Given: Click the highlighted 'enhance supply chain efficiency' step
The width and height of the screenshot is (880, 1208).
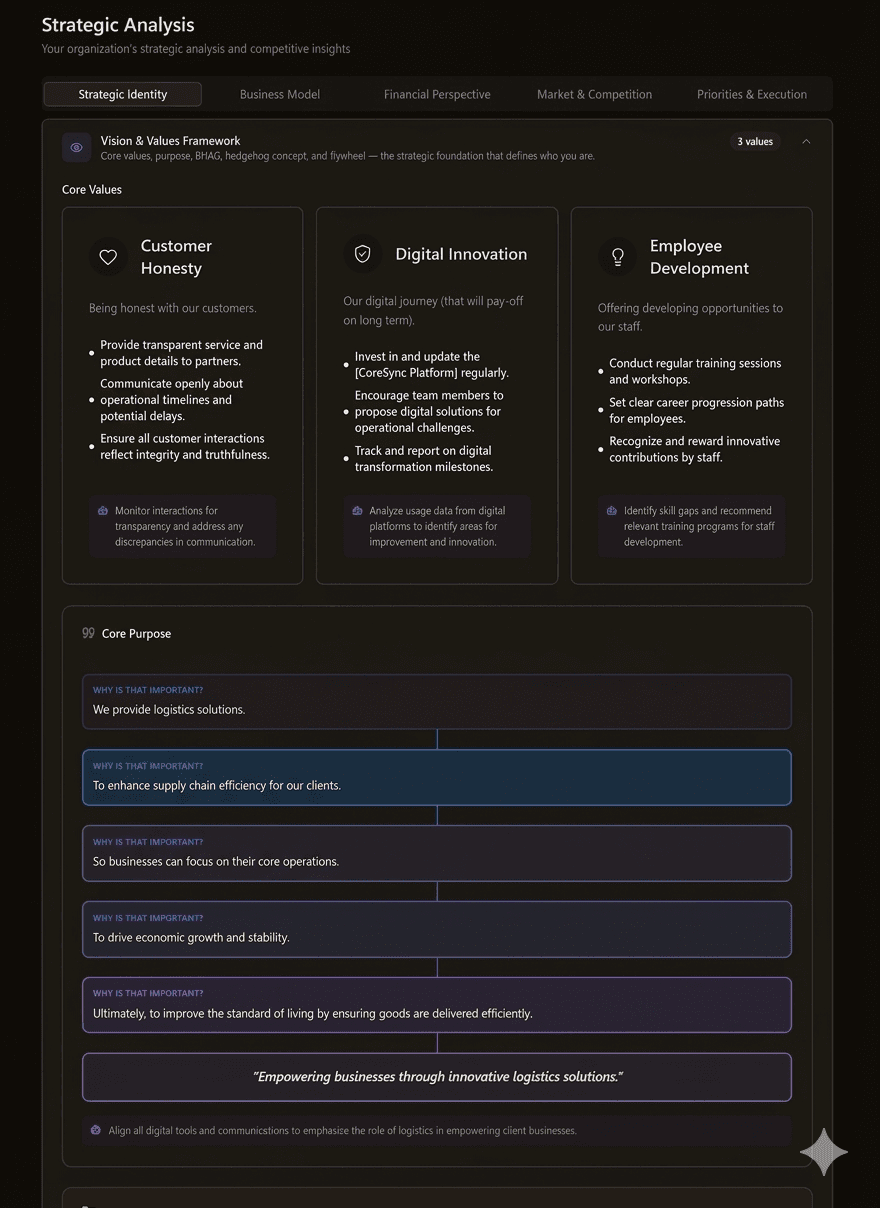Looking at the screenshot, I should click(x=436, y=777).
